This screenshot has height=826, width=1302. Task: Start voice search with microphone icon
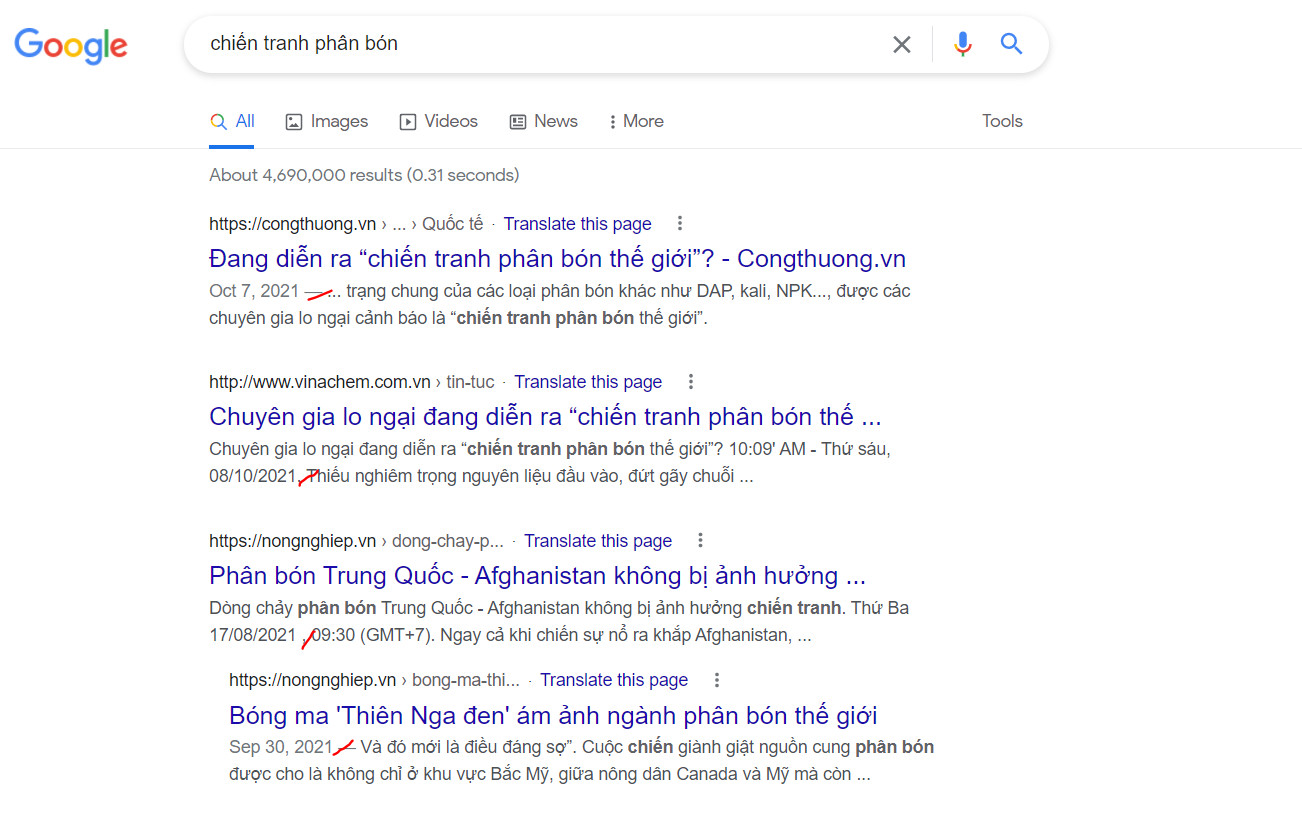click(x=962, y=44)
